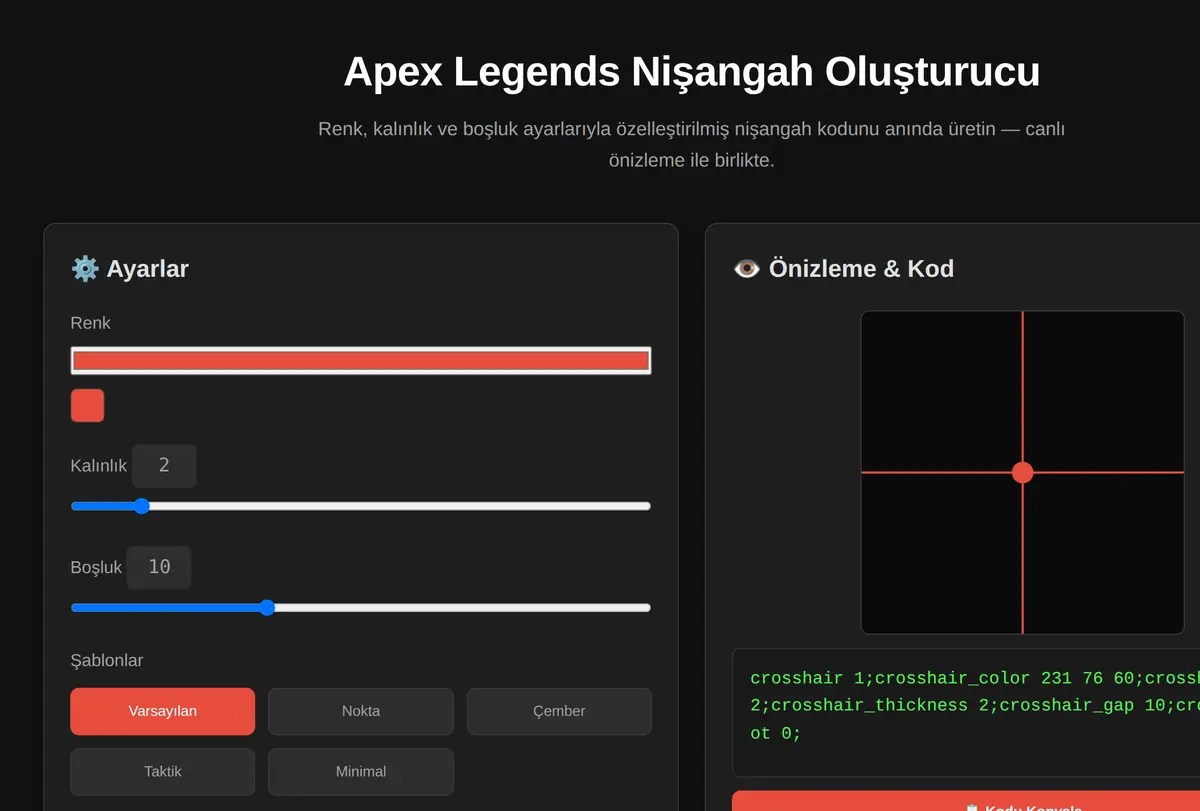Image resolution: width=1200 pixels, height=811 pixels.
Task: Select the Taktik preset
Action: click(163, 771)
